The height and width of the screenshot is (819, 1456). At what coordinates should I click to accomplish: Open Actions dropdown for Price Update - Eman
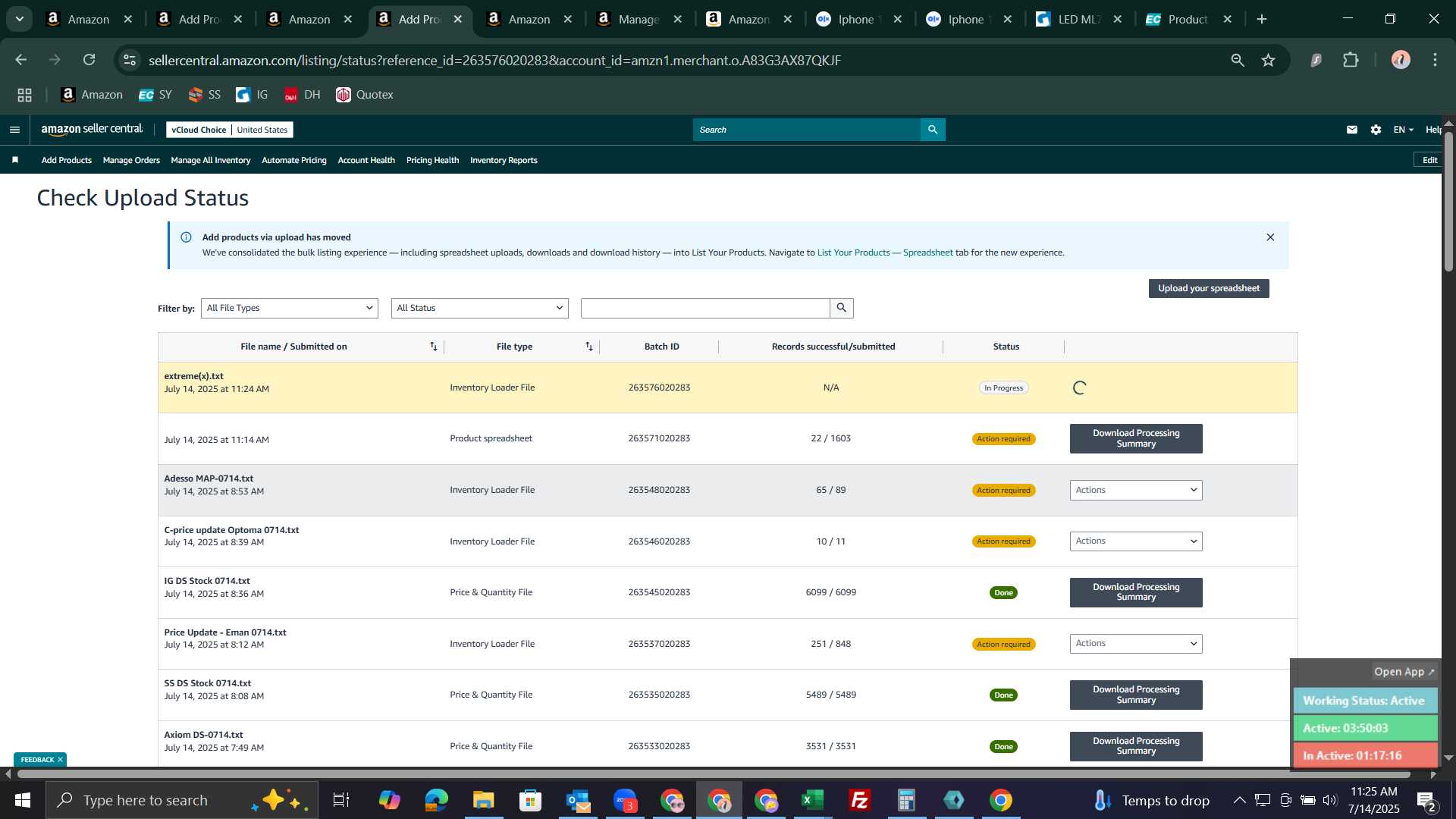point(1135,643)
